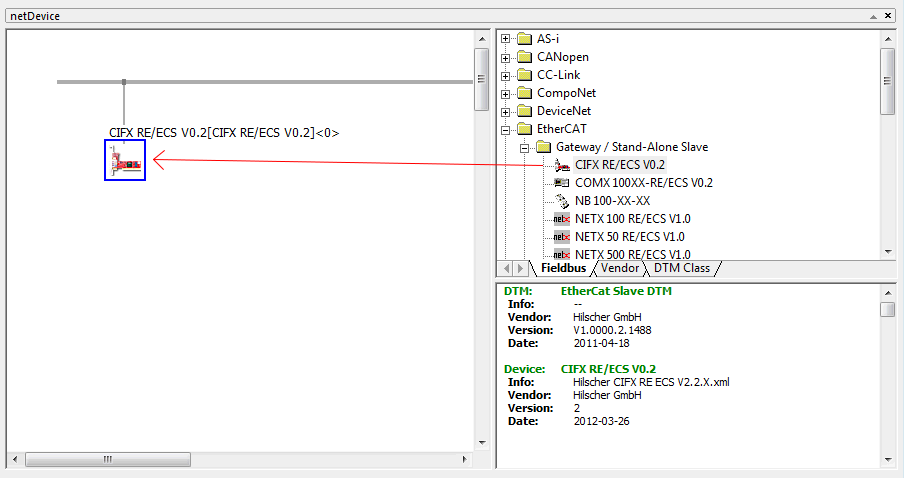
Task: Switch to the DTM Class tab
Action: click(x=681, y=268)
